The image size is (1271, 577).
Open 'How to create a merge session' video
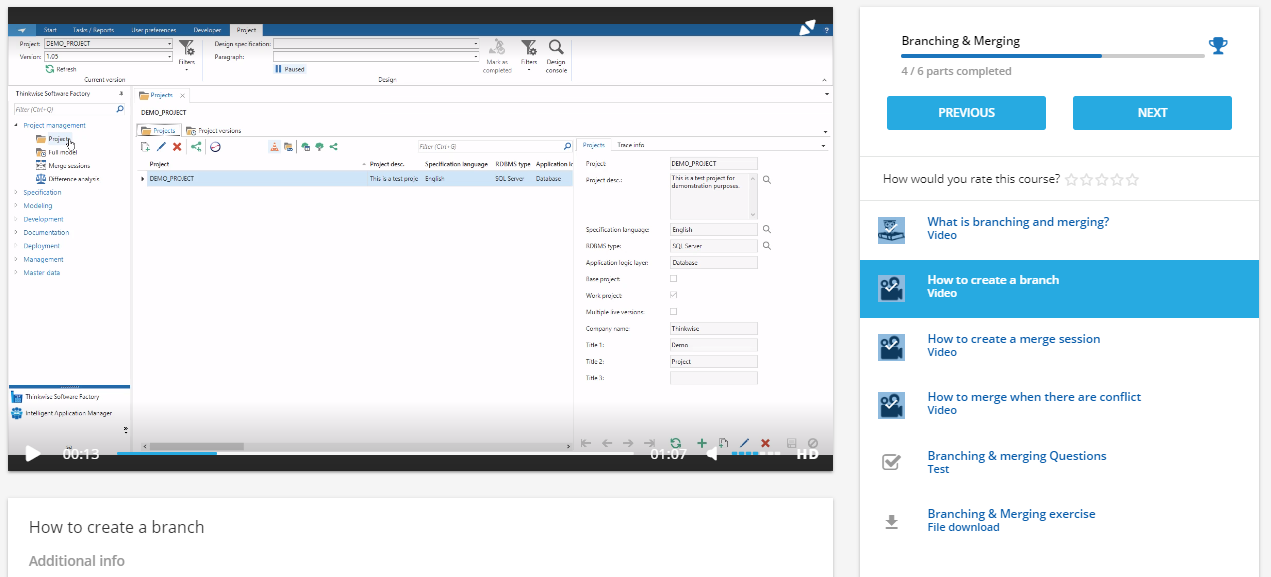pyautogui.click(x=1013, y=339)
